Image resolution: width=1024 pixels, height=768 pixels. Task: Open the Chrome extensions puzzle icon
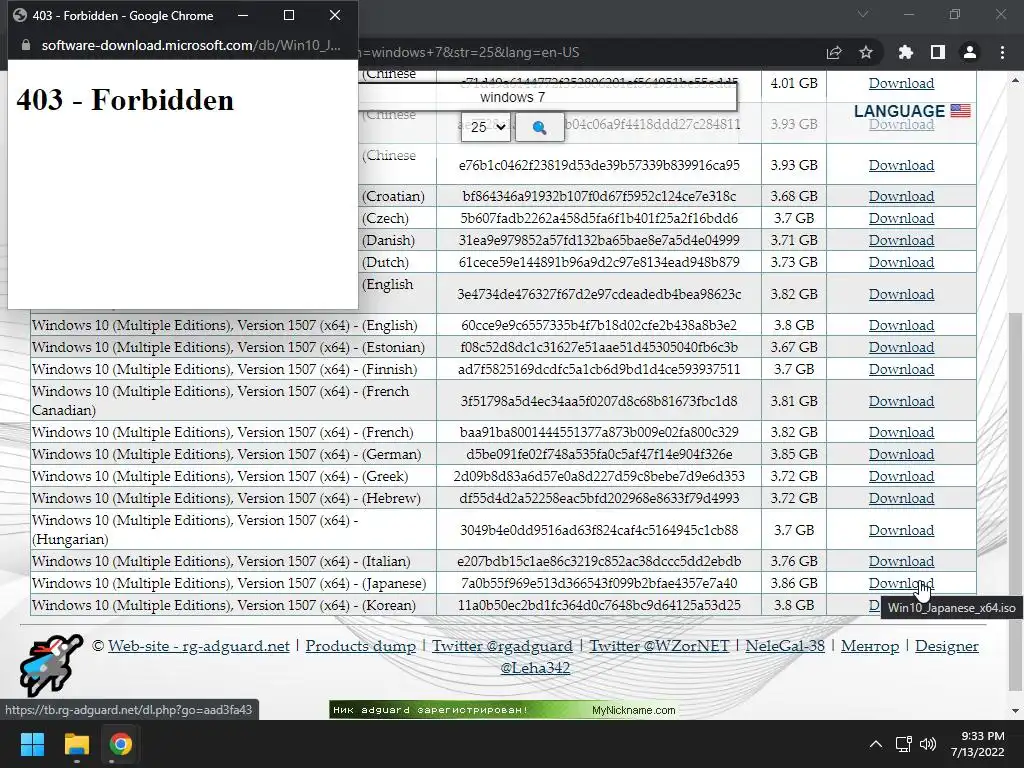pyautogui.click(x=905, y=52)
